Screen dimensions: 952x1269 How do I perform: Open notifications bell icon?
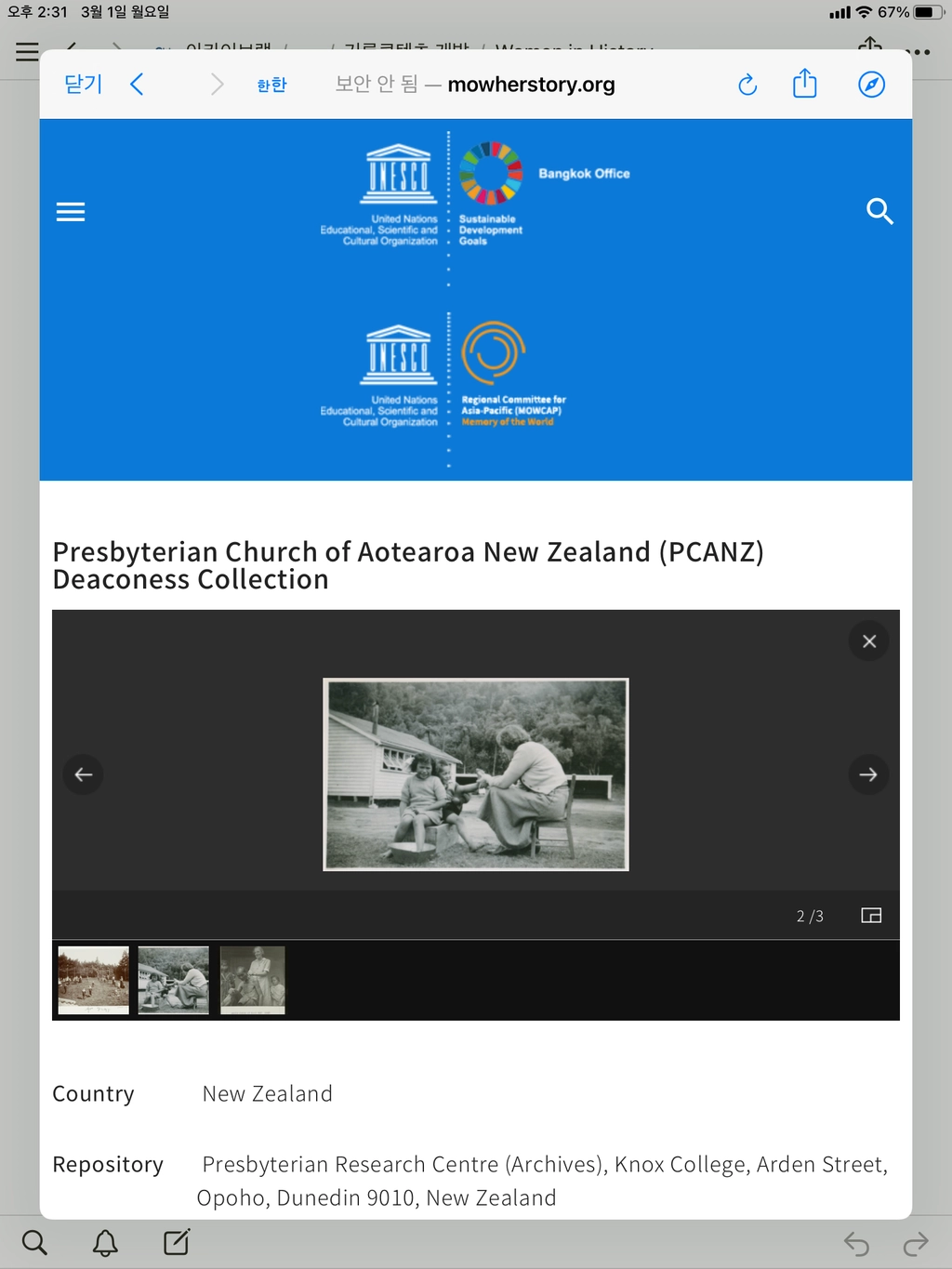click(x=105, y=1242)
